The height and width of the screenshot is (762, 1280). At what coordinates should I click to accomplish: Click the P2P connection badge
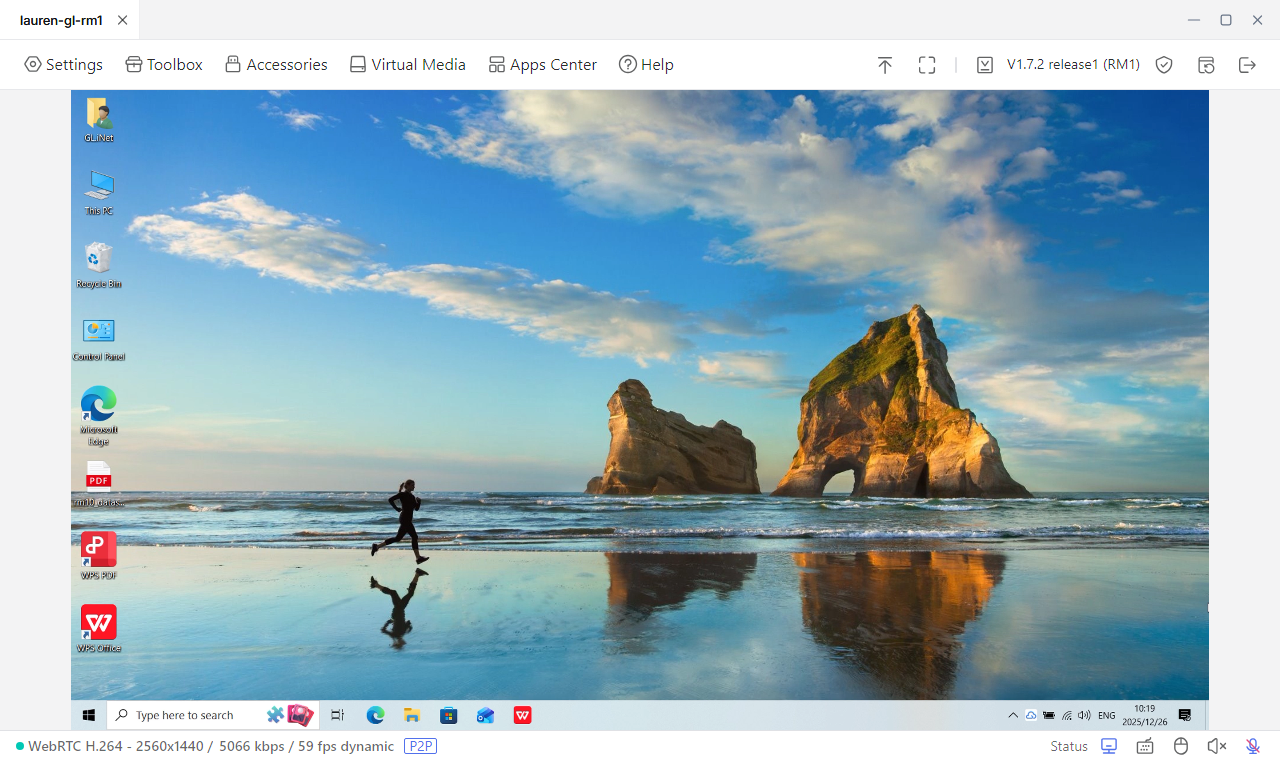(420, 746)
